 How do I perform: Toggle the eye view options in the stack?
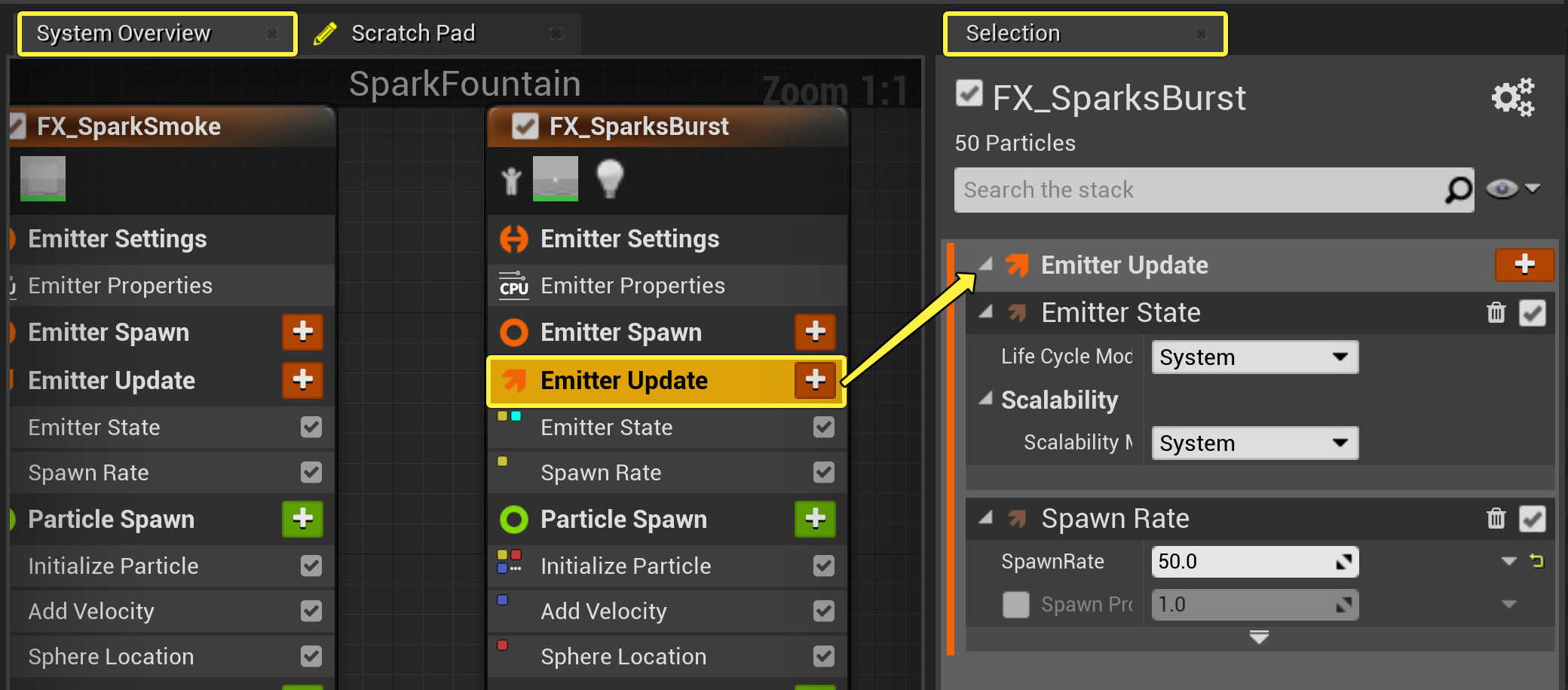pos(1502,189)
